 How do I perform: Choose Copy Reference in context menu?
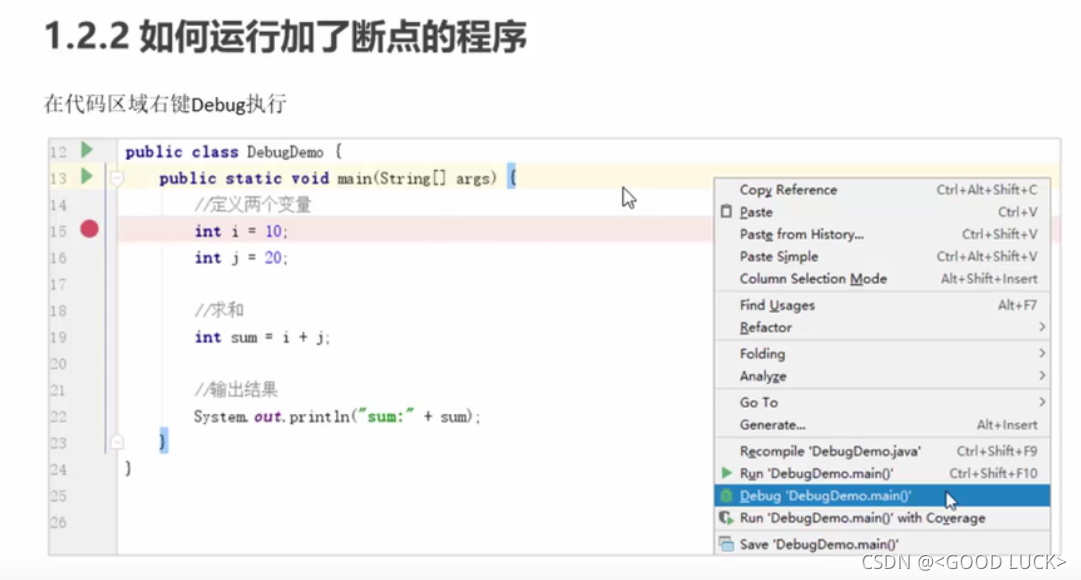tap(882, 190)
